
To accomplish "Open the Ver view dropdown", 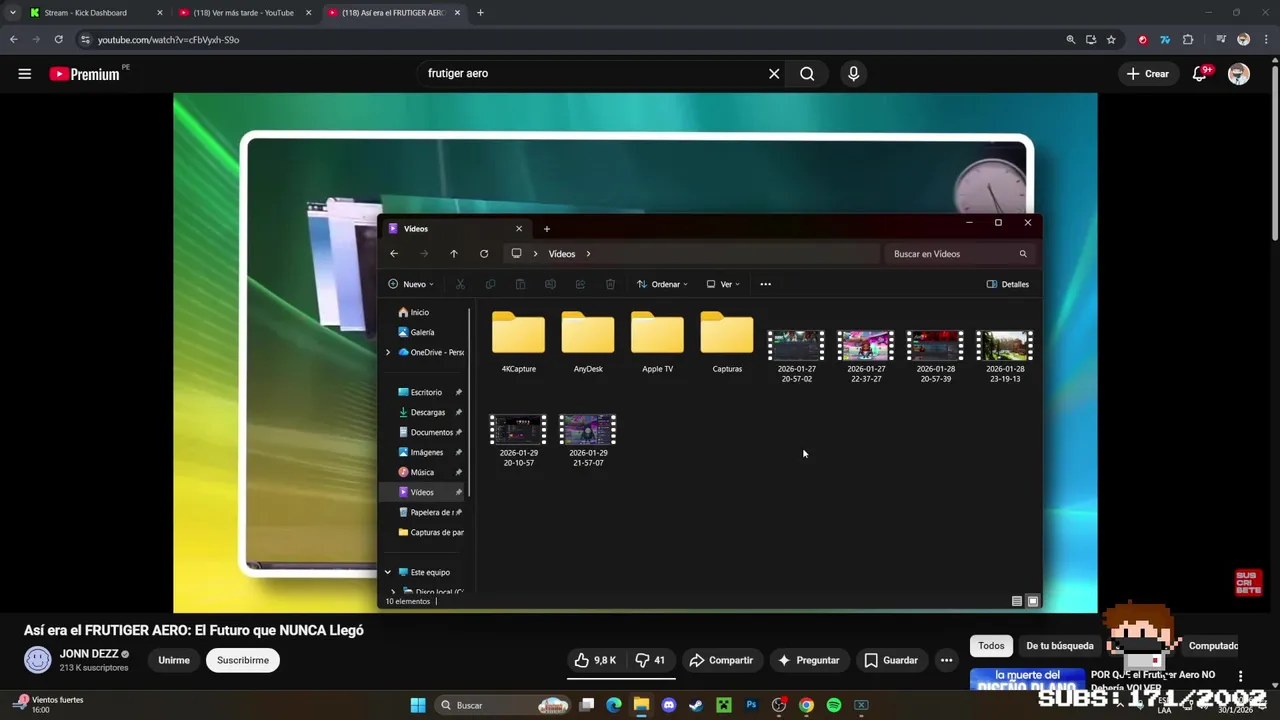I will [723, 284].
